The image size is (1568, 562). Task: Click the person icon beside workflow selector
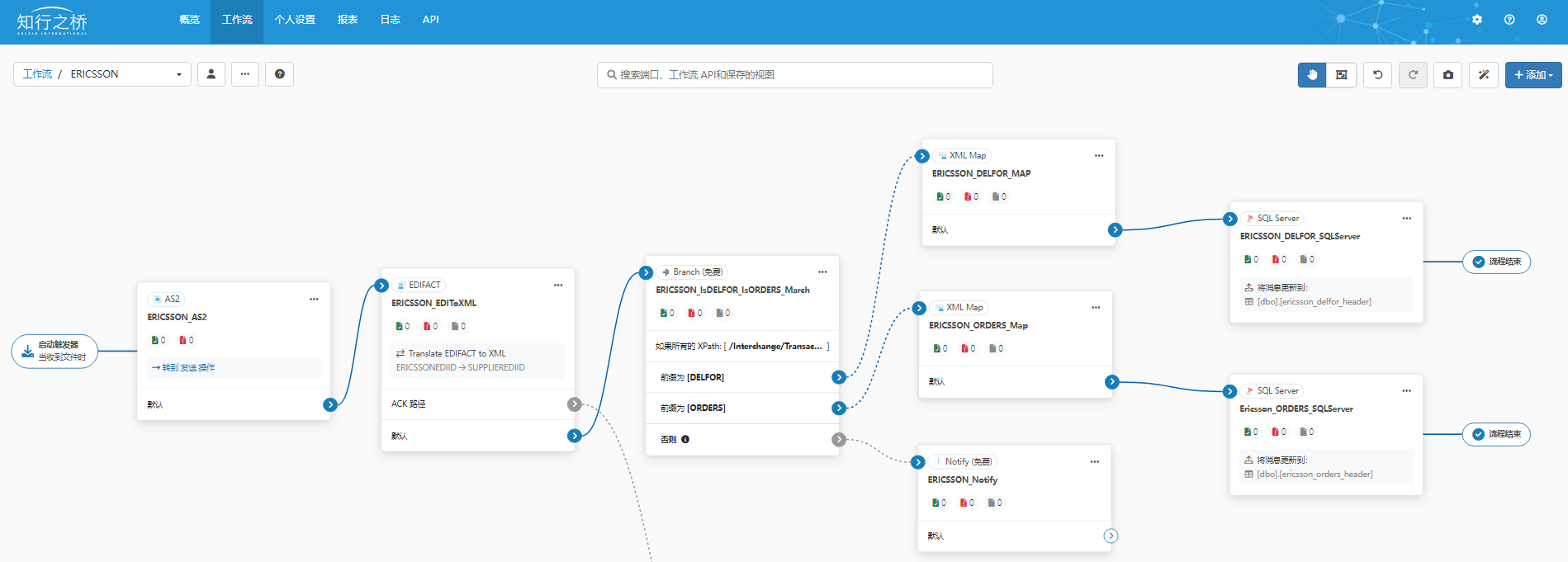pos(211,74)
